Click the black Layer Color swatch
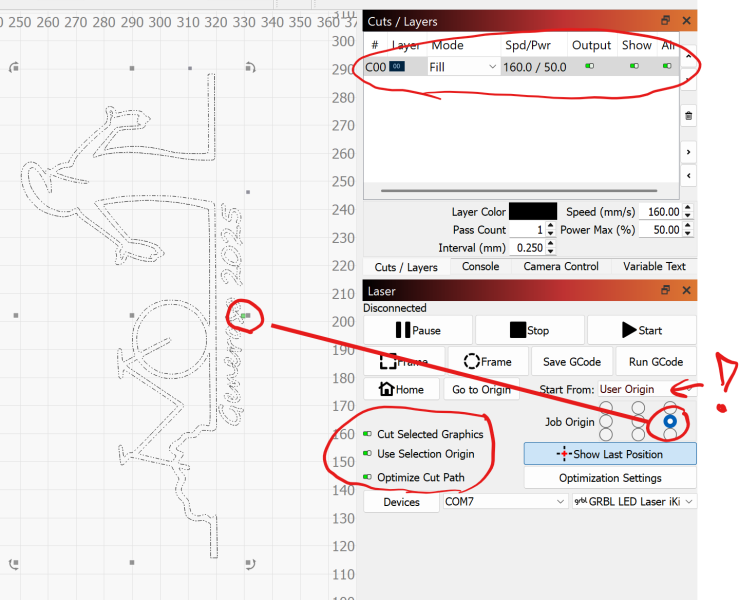Image resolution: width=739 pixels, height=600 pixels. click(533, 212)
